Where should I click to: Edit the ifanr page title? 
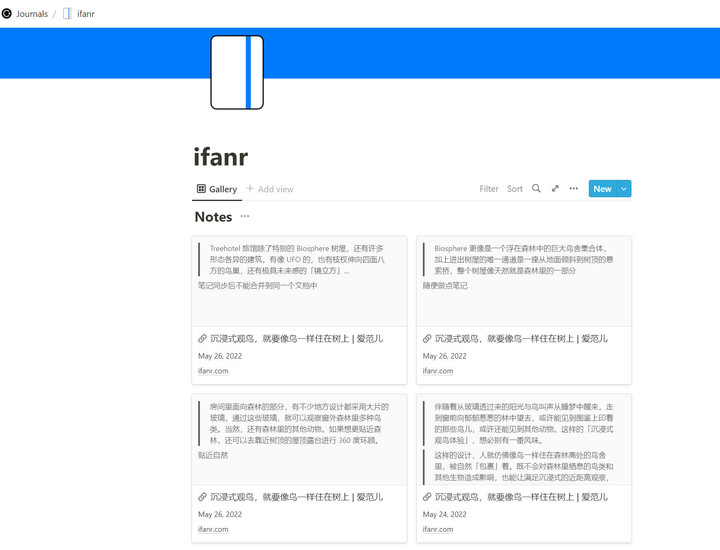(221, 157)
